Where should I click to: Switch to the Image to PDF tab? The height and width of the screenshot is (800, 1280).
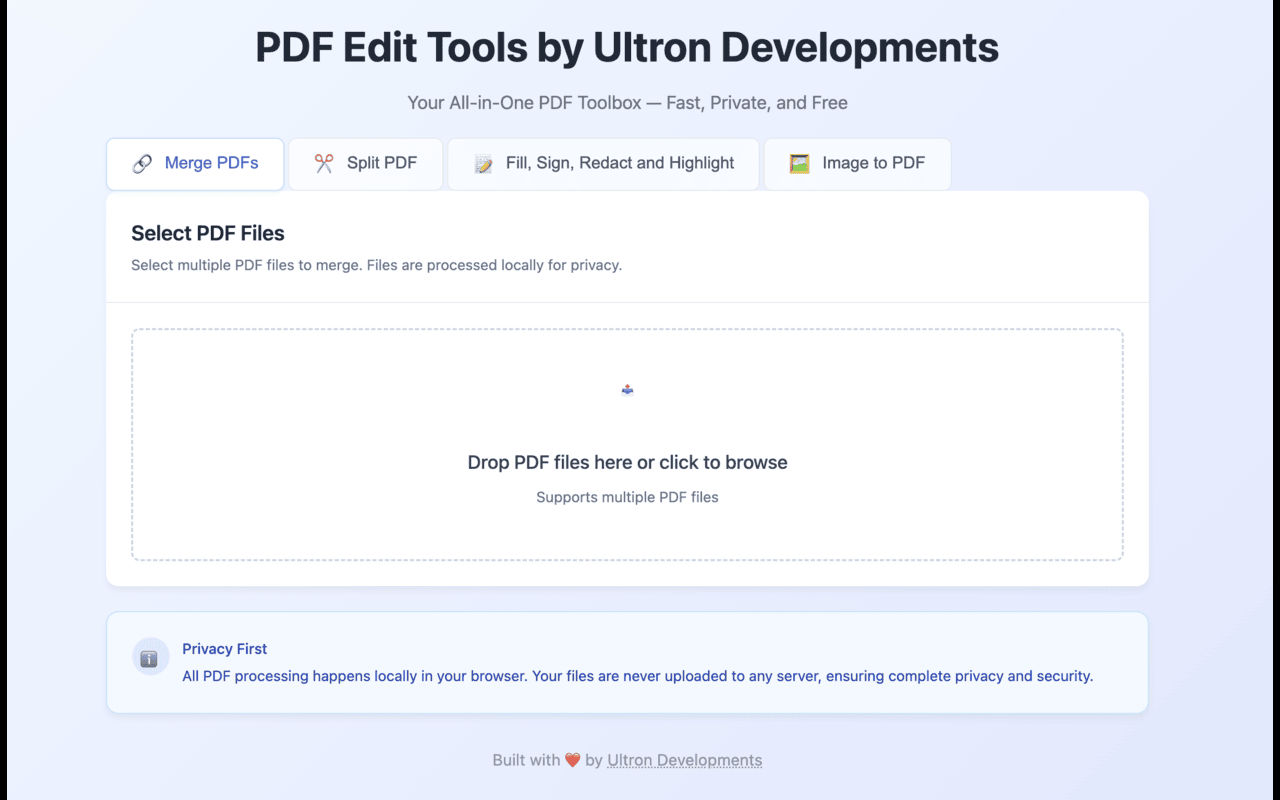tap(858, 164)
